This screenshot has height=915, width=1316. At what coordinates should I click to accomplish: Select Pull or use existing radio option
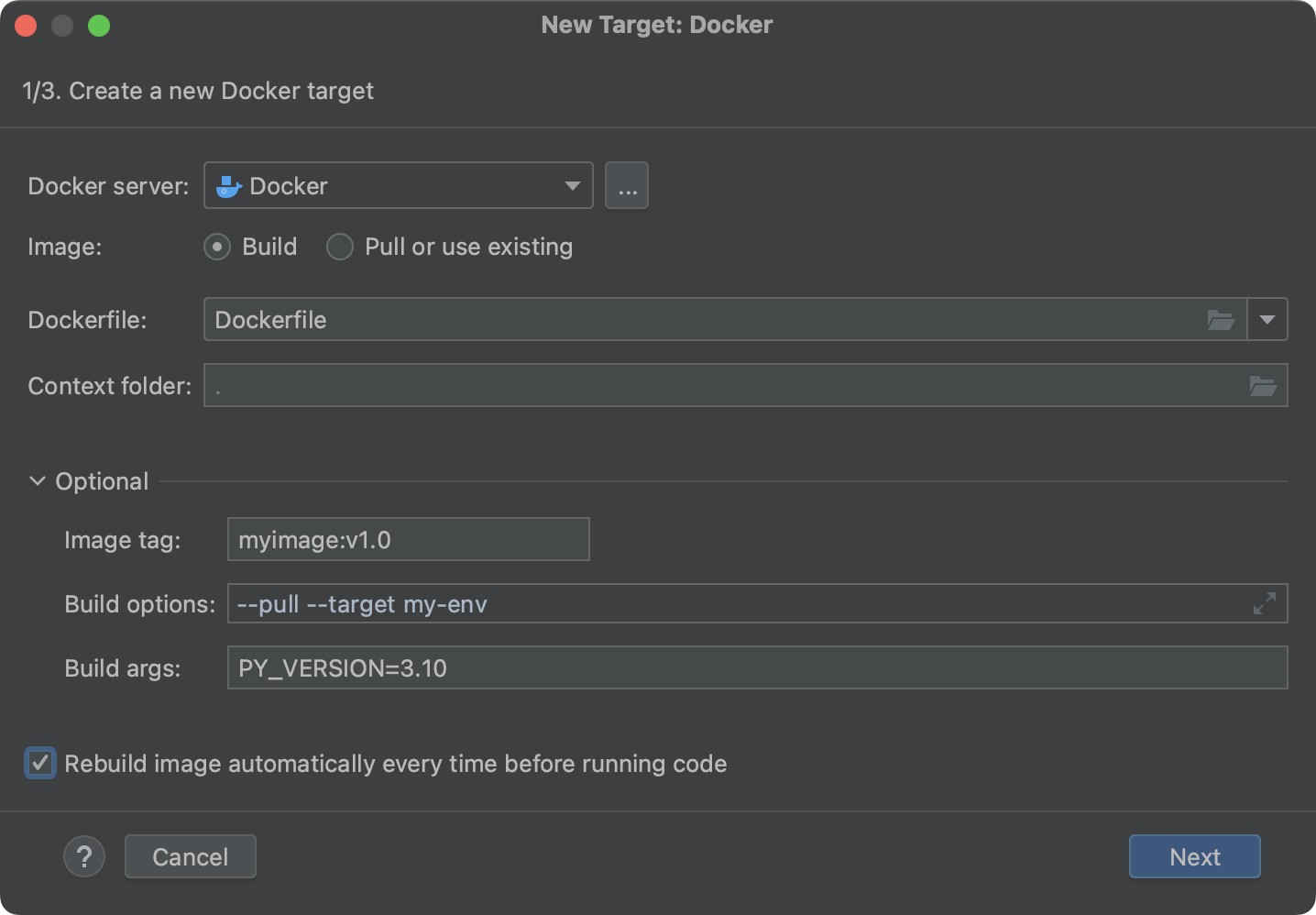pyautogui.click(x=340, y=248)
